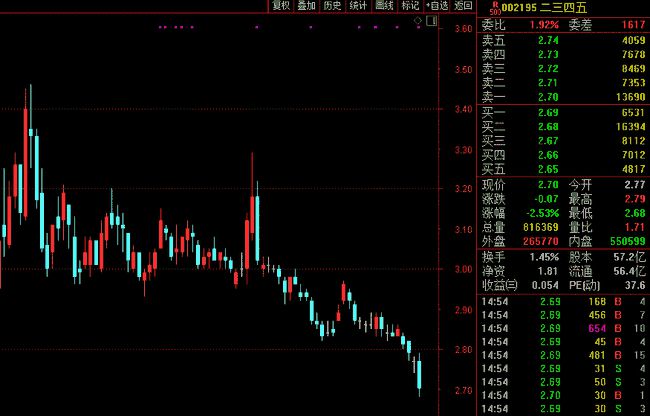650x416 pixels.
Task: Open the 叠加 overlay option
Action: [x=307, y=6]
